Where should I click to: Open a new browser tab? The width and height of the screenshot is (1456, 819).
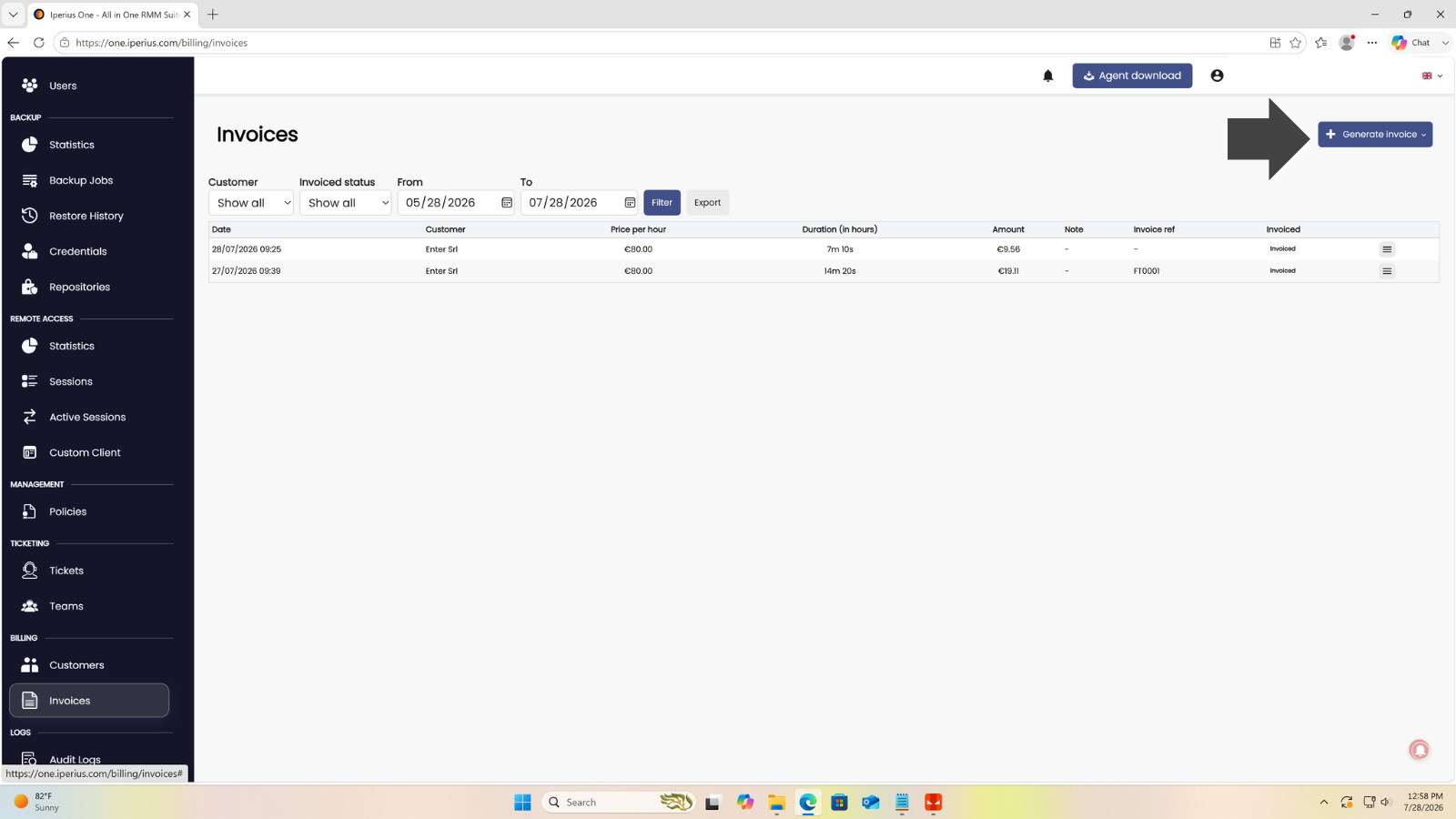click(x=213, y=15)
